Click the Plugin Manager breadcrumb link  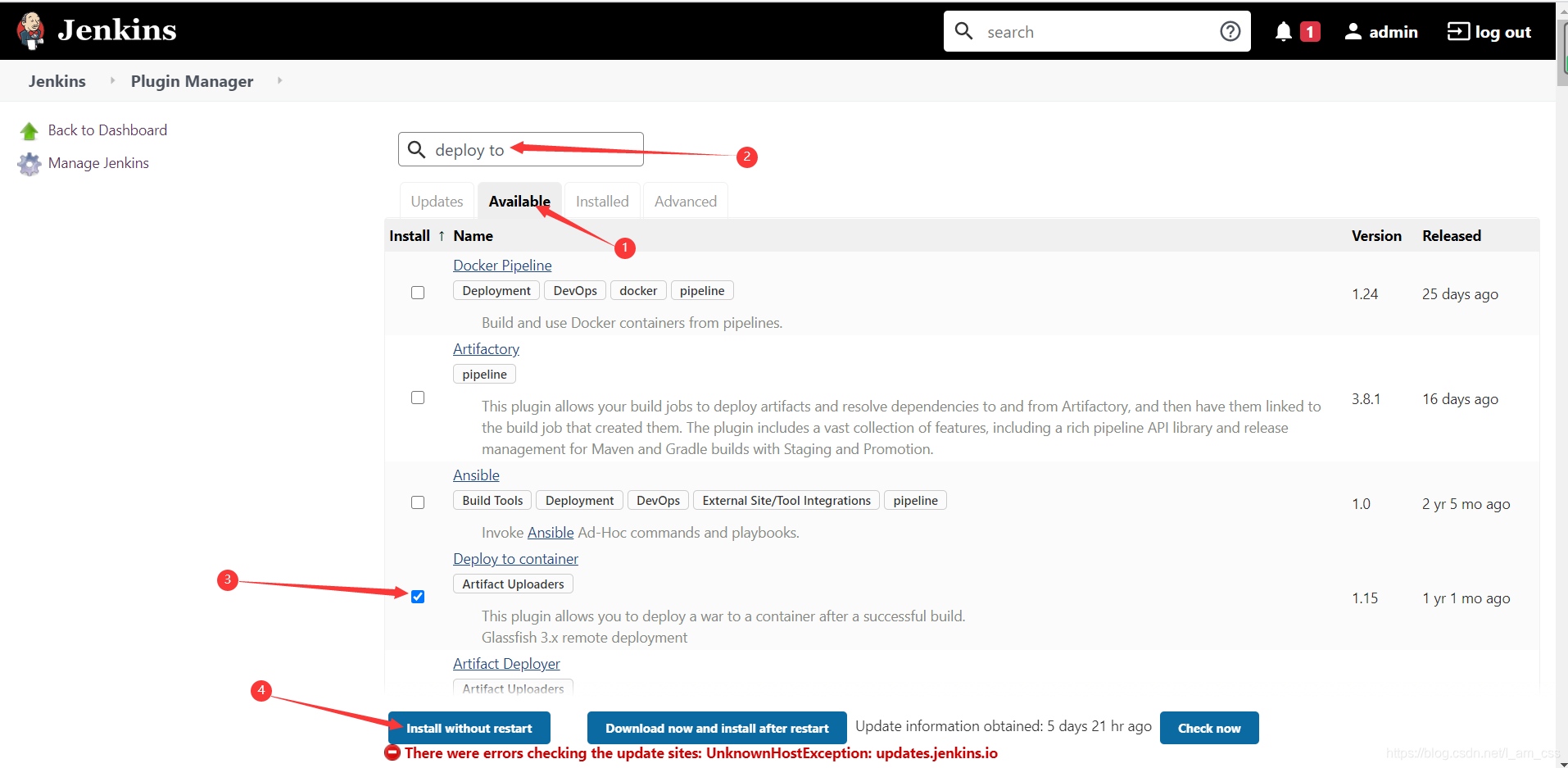192,81
